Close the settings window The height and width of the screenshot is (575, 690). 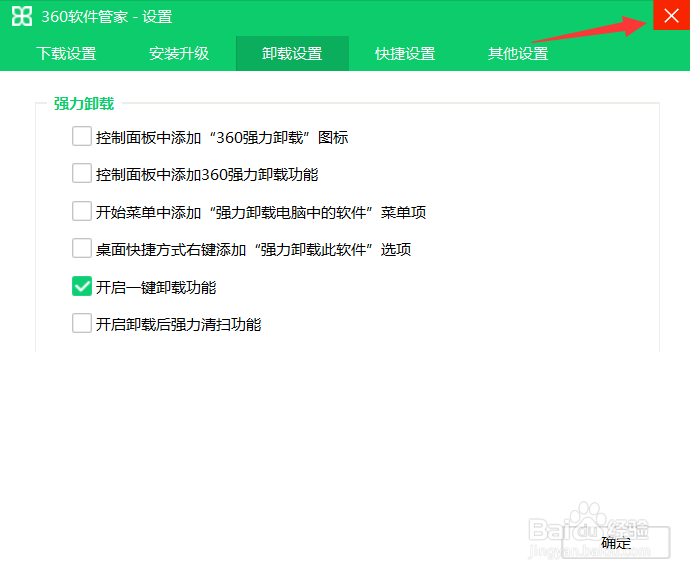pyautogui.click(x=671, y=15)
